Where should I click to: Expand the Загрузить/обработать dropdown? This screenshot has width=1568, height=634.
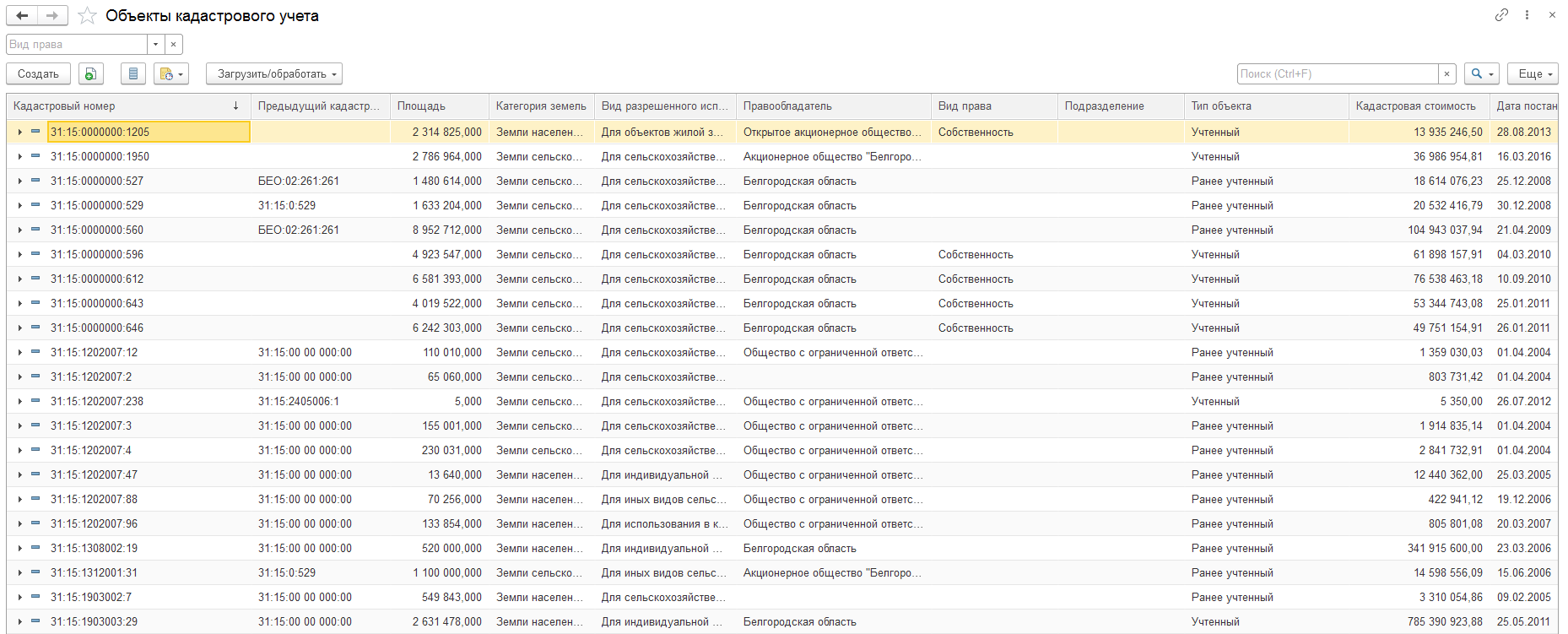tap(274, 74)
